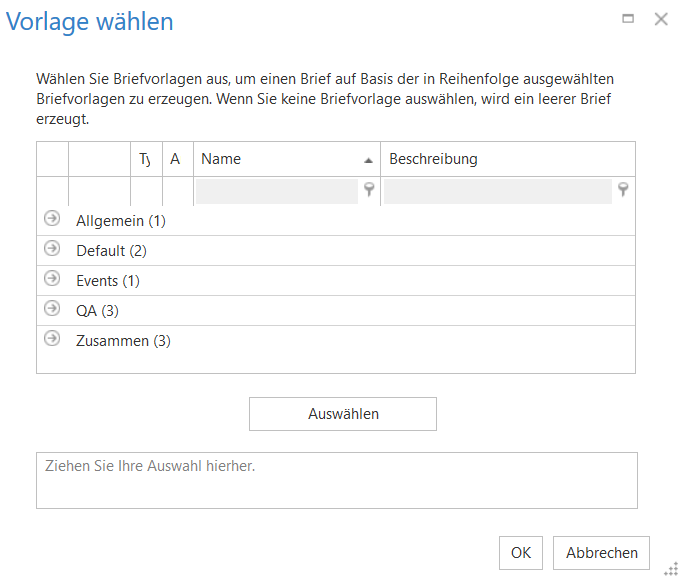Click the A column header

point(176,159)
